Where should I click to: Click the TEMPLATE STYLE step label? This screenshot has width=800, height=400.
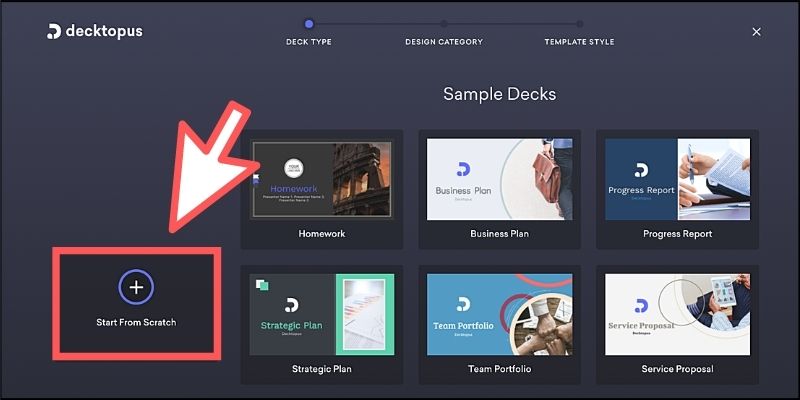(x=580, y=42)
